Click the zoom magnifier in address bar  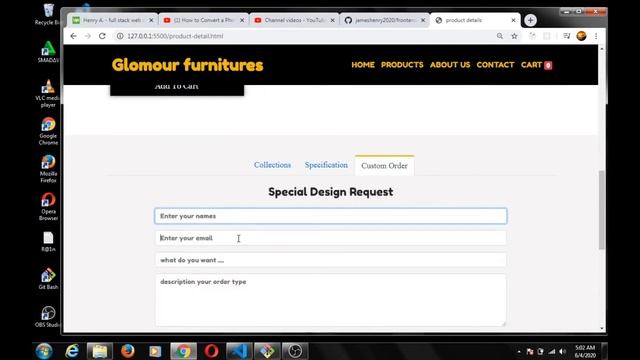(x=500, y=36)
